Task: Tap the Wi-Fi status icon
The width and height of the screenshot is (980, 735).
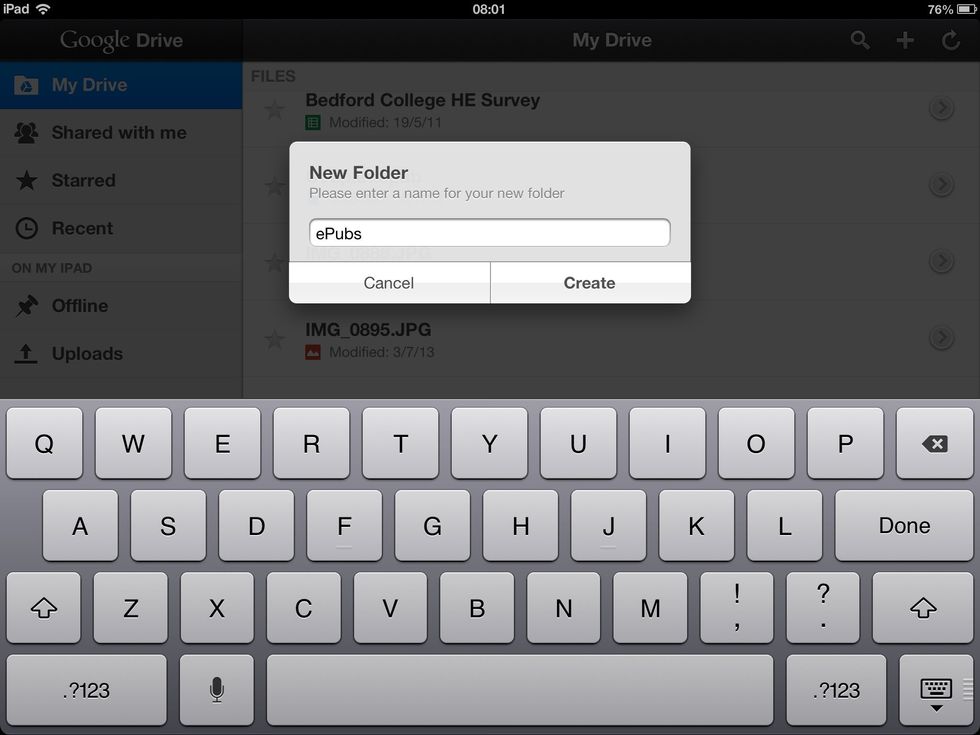Action: tap(42, 9)
